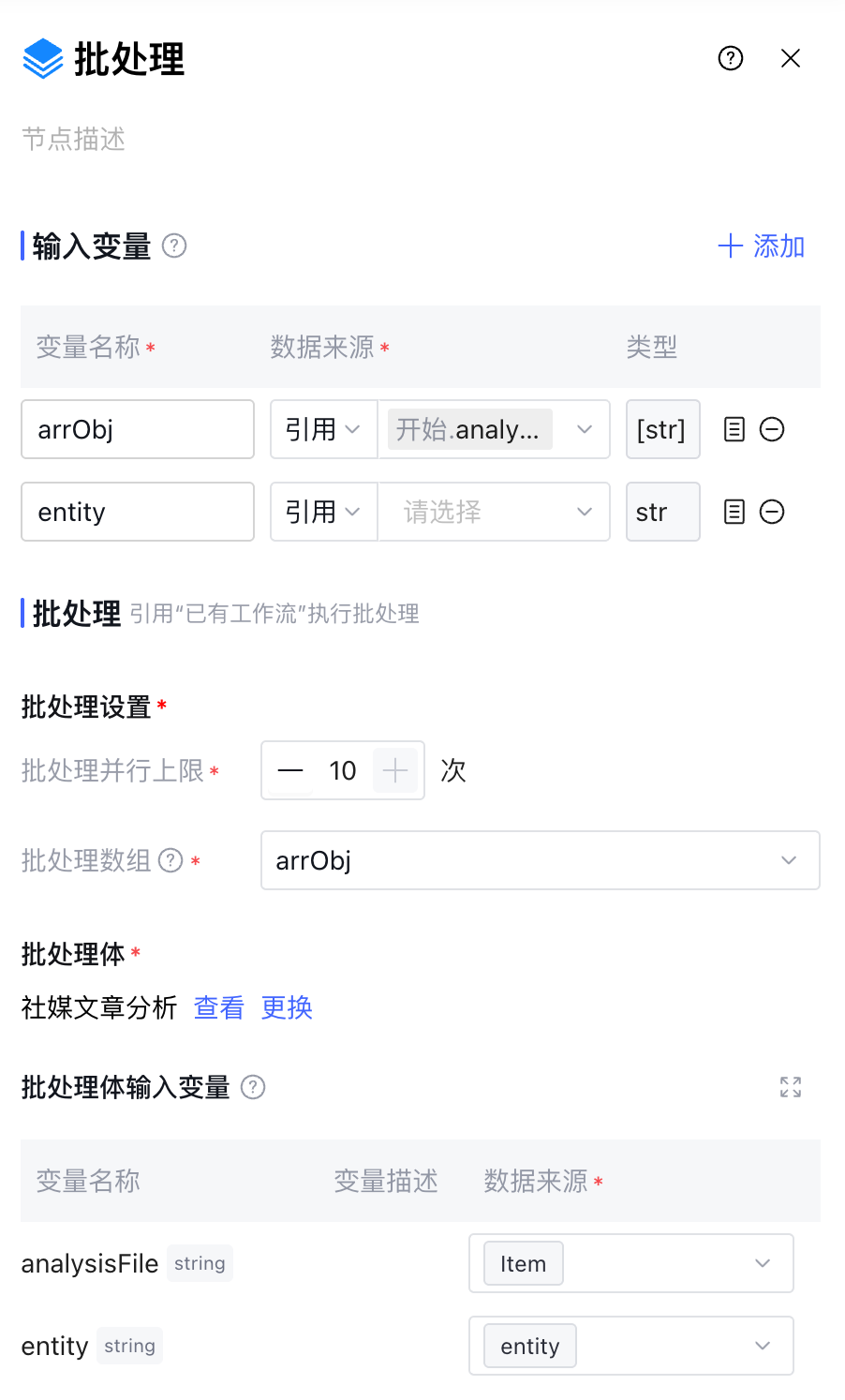845x1400 pixels.
Task: Click the help icon beside 批处理体输入变量
Action: (253, 1087)
